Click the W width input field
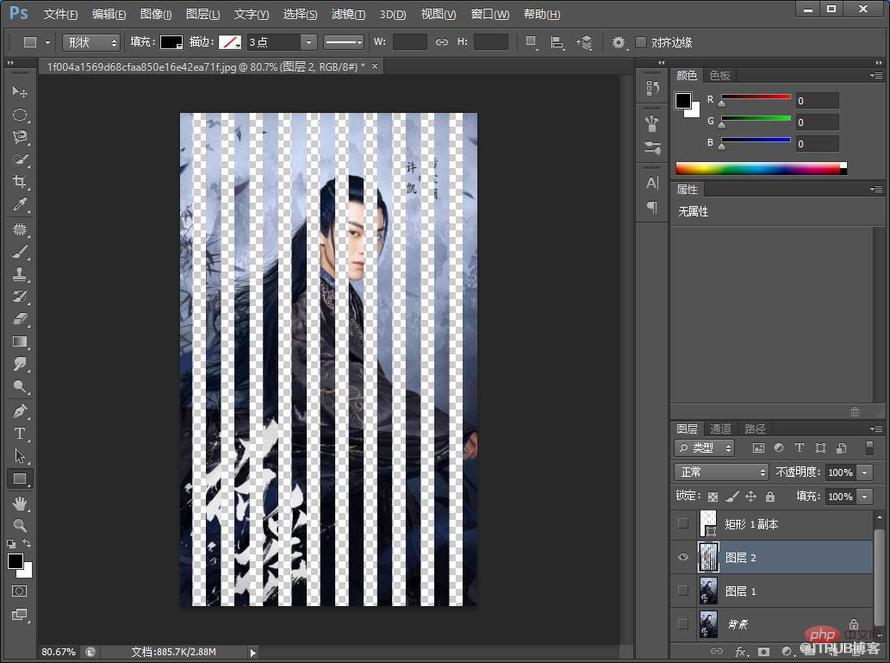 [x=410, y=42]
